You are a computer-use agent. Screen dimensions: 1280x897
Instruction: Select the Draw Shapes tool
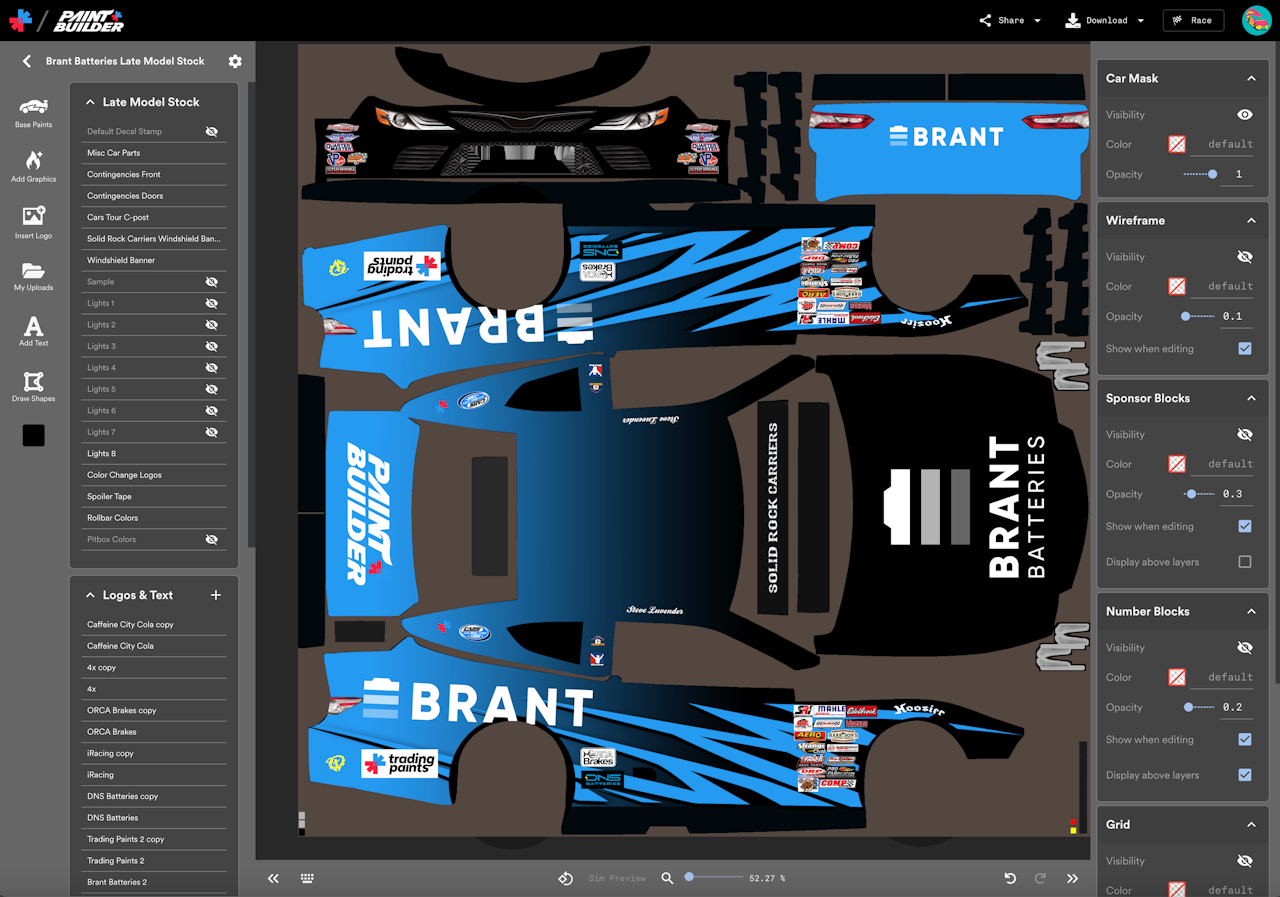[x=33, y=386]
